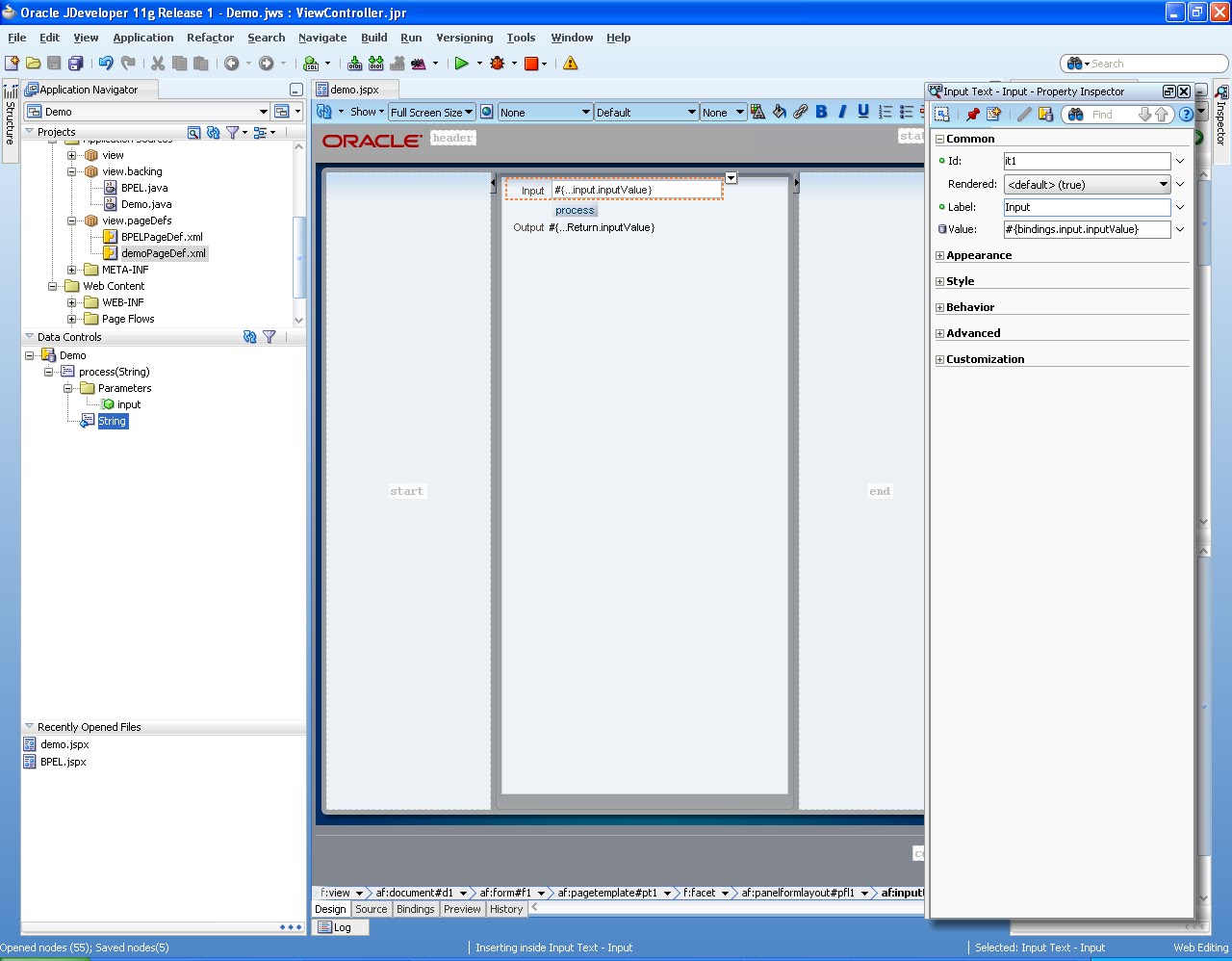
Task: Select BPELPageDef.xml in the project tree
Action: point(162,237)
